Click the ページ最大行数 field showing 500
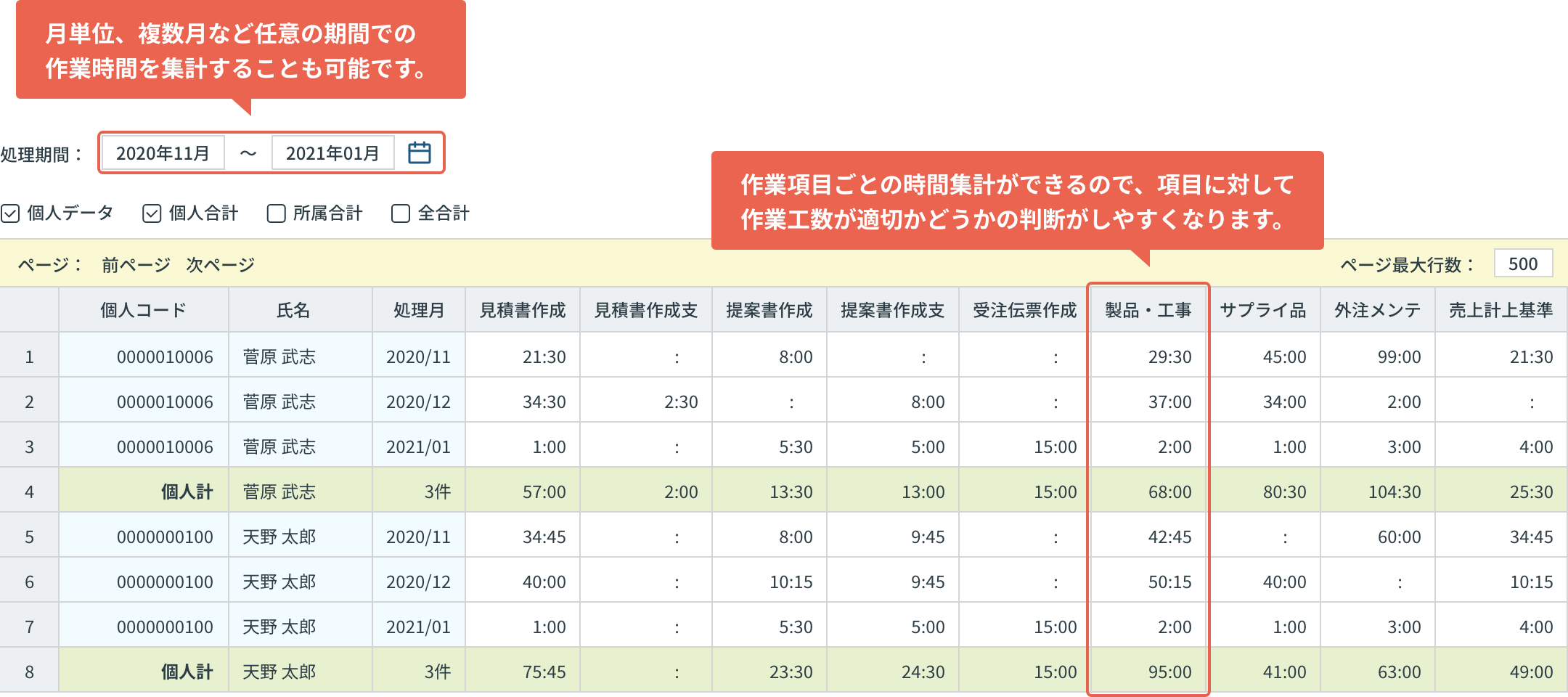The image size is (1568, 697). point(1523,264)
